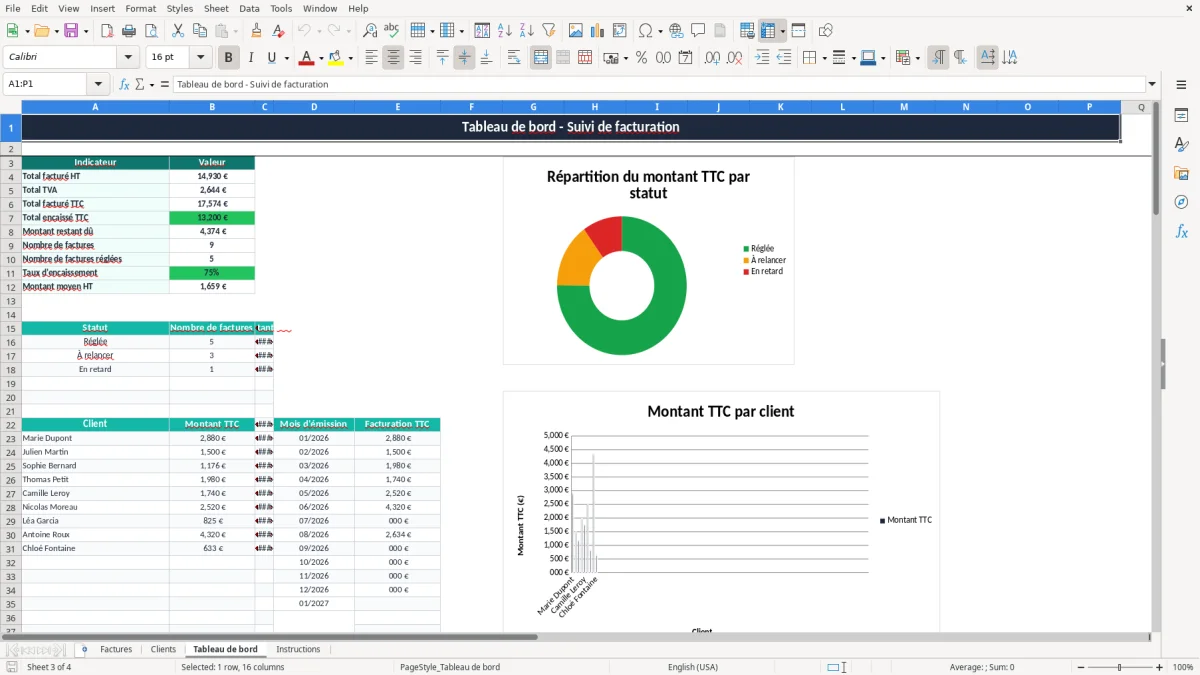Toggle wrap text
1200x675 pixels.
[x=514, y=58]
